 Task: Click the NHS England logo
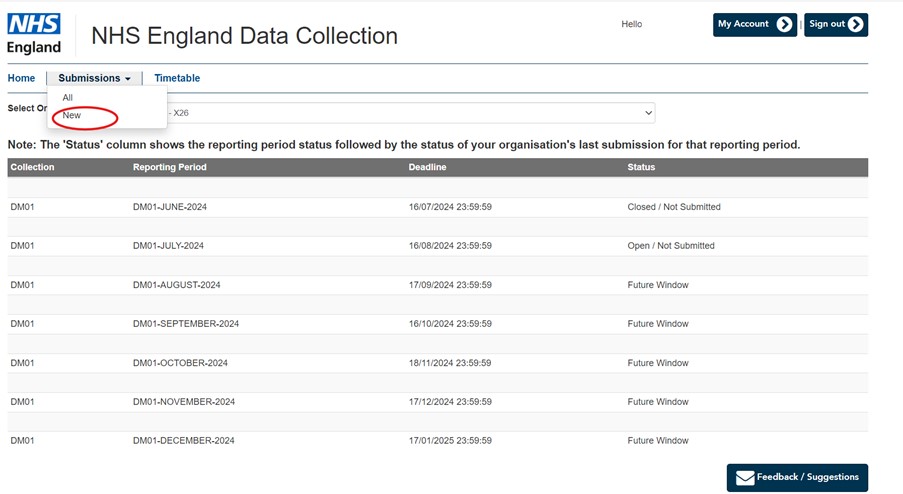tap(33, 34)
